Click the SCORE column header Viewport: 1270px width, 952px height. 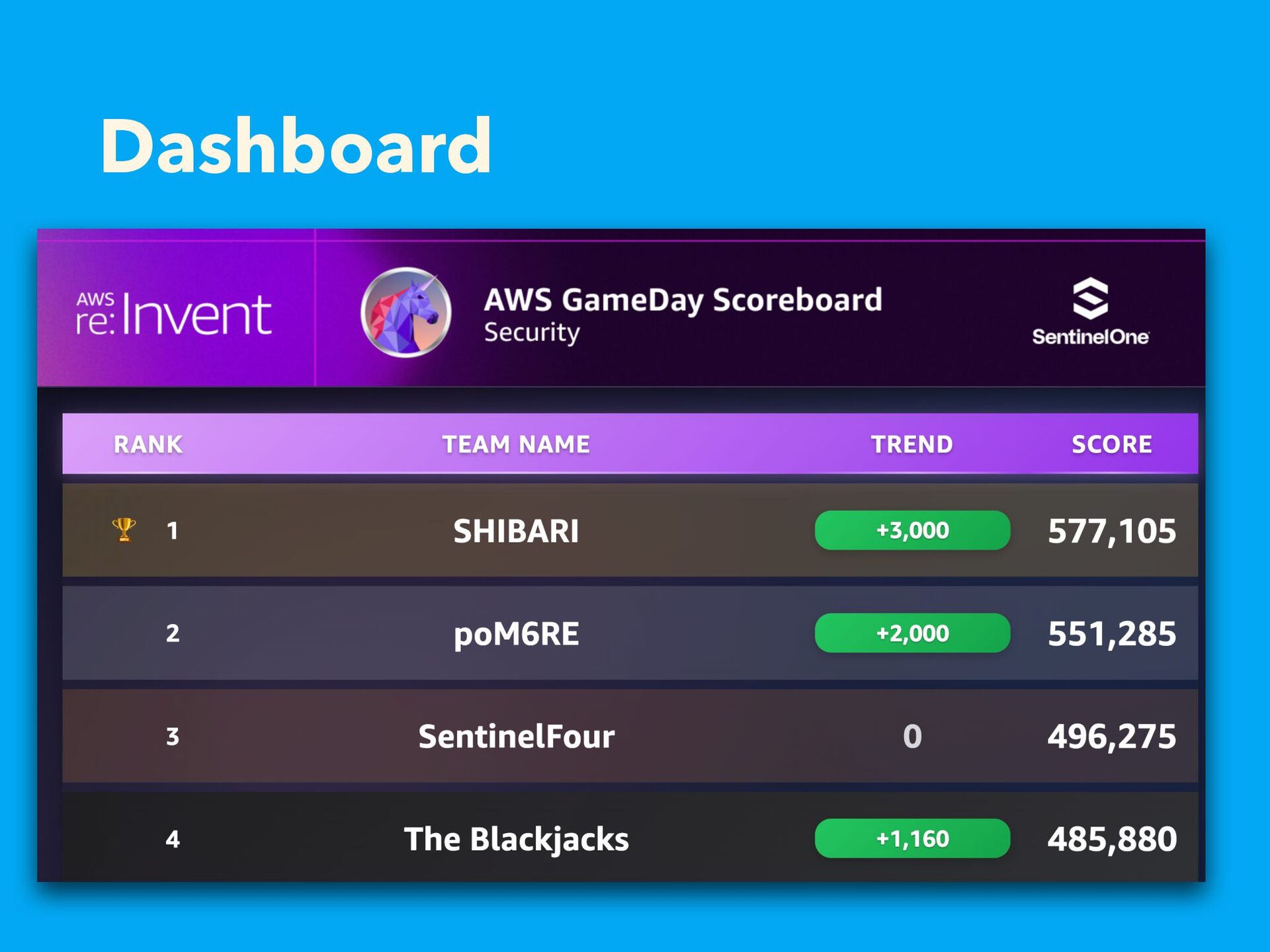coord(1111,444)
